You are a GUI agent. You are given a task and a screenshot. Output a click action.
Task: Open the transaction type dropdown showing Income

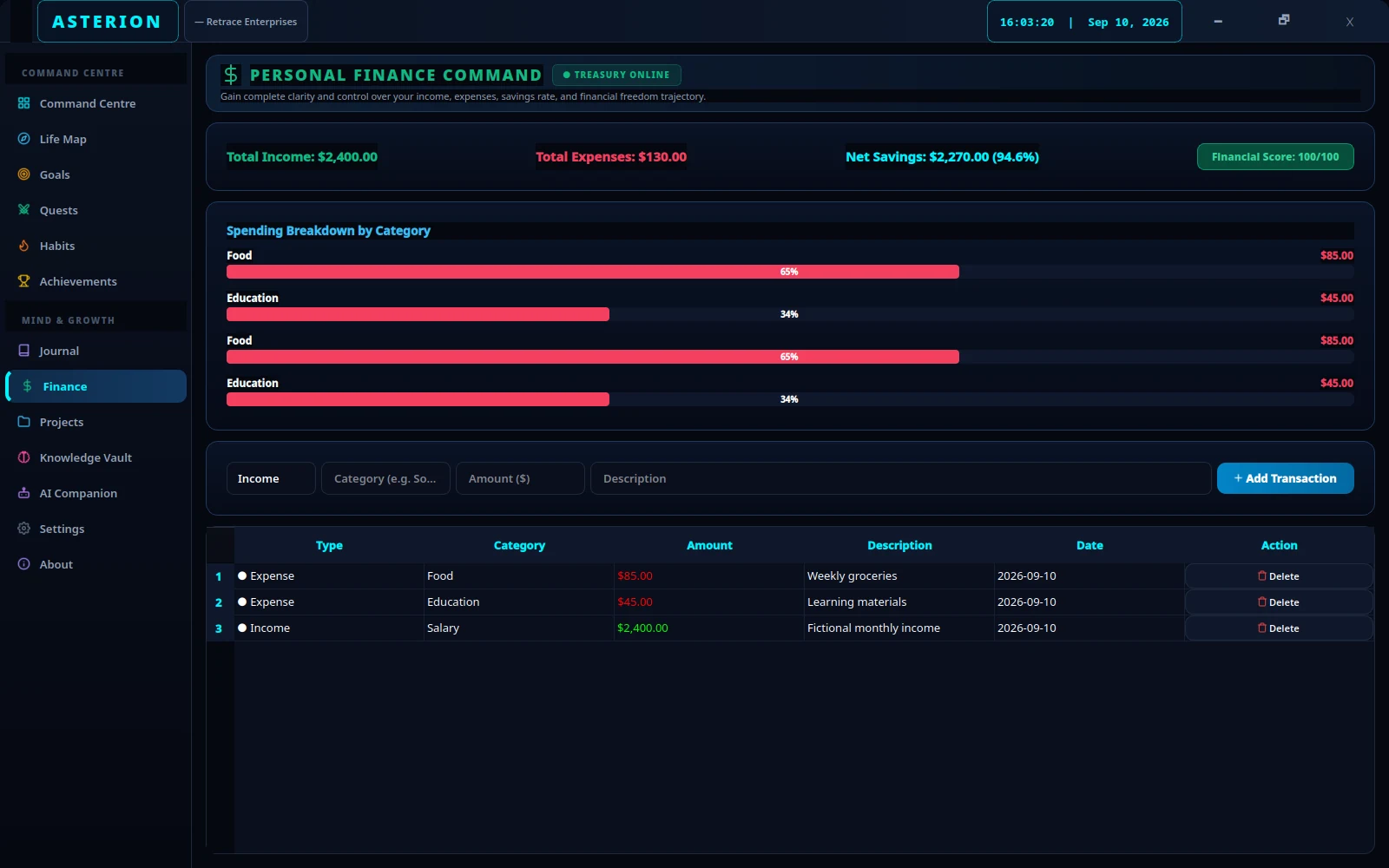(x=271, y=478)
